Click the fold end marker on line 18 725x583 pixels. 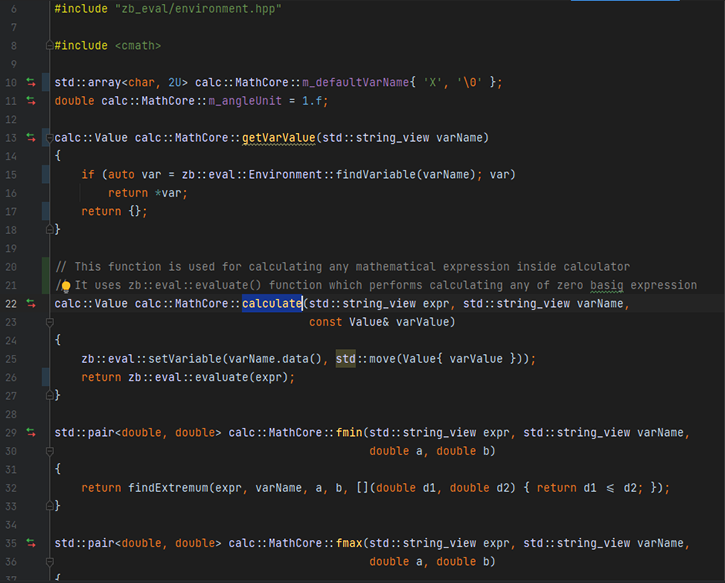click(x=47, y=229)
